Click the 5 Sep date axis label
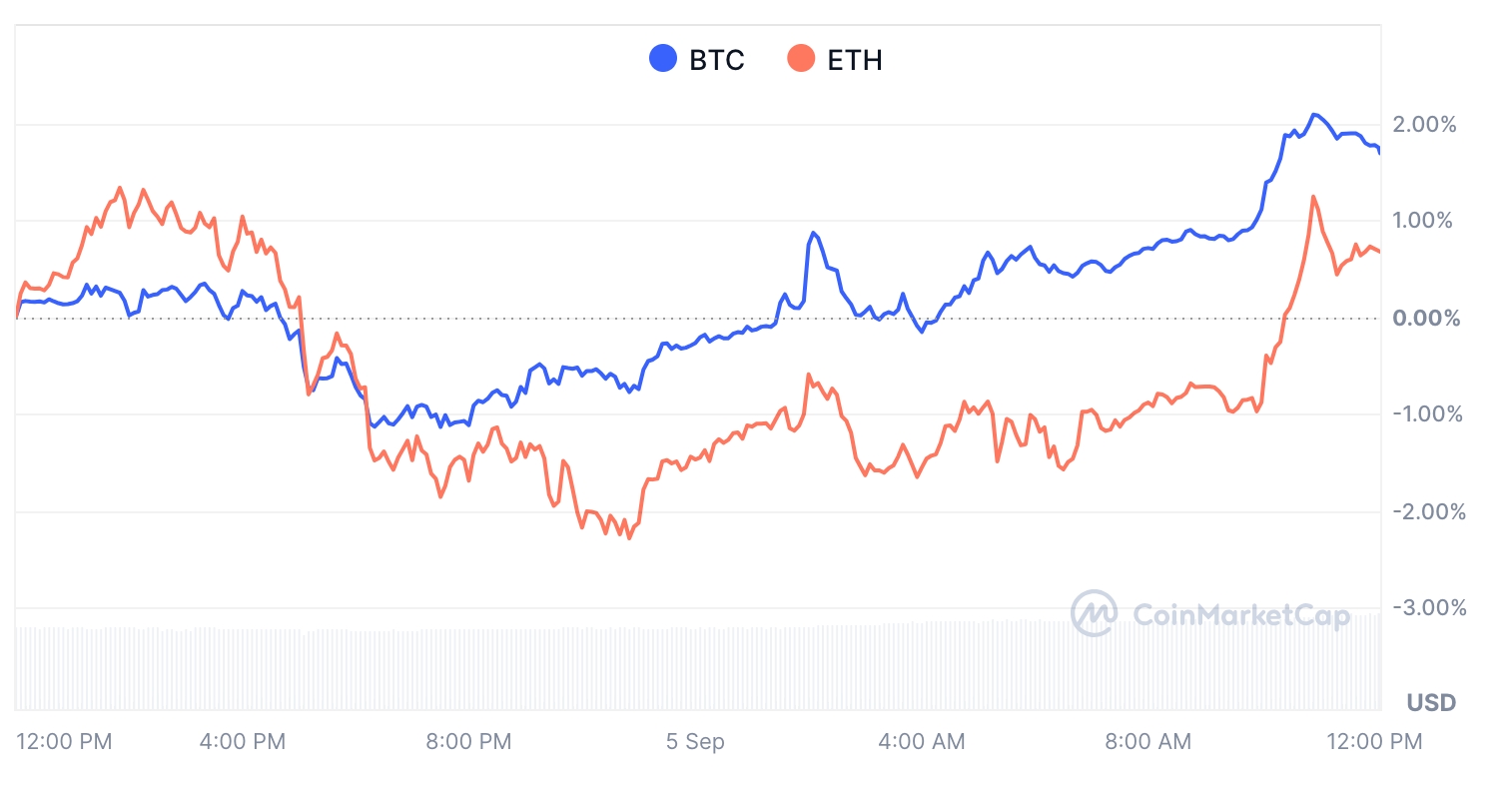Image resolution: width=1512 pixels, height=795 pixels. 695,742
